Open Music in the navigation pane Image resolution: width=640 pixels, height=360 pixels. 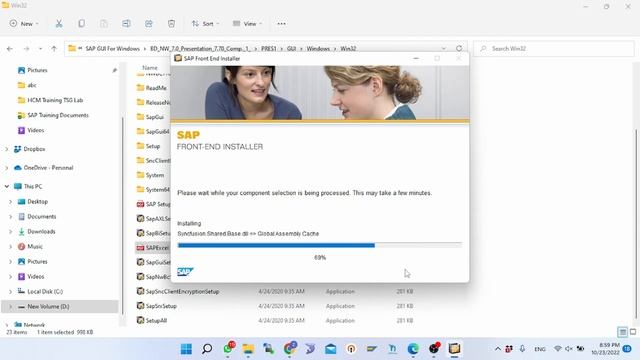pos(35,247)
